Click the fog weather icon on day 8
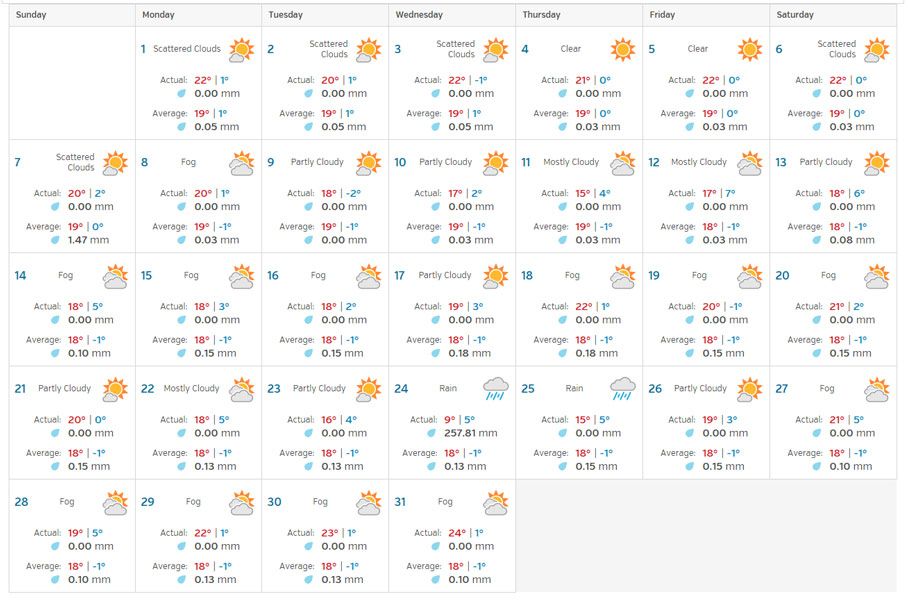 (x=241, y=162)
